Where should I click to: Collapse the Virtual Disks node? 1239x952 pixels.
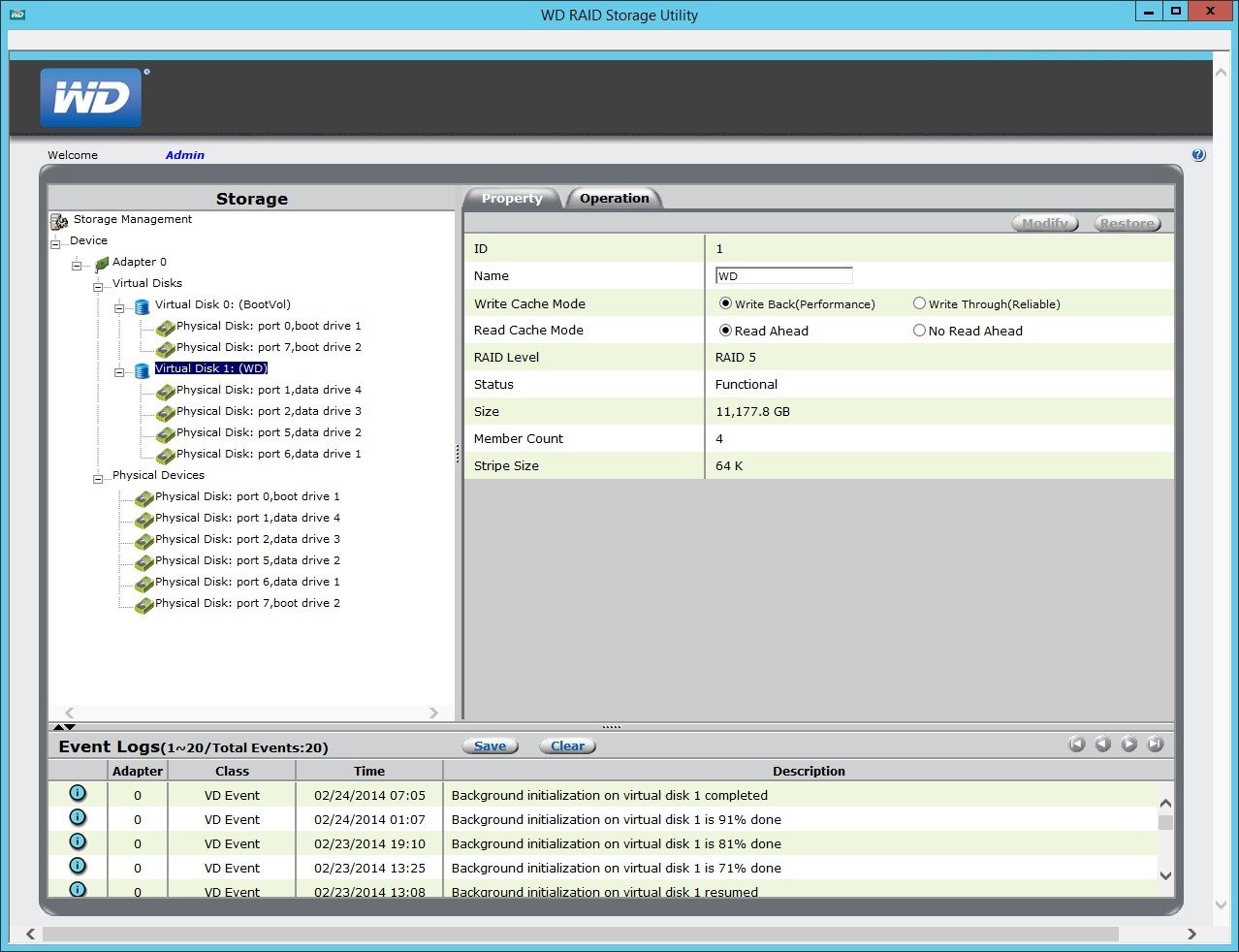[x=98, y=286]
